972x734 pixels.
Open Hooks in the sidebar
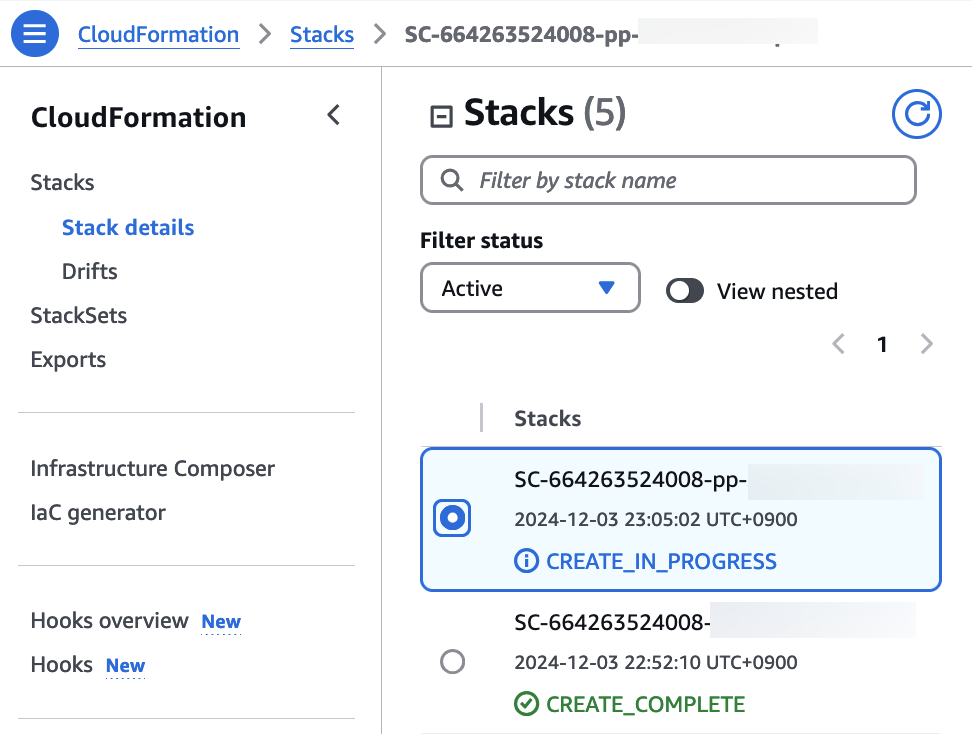pyautogui.click(x=62, y=665)
